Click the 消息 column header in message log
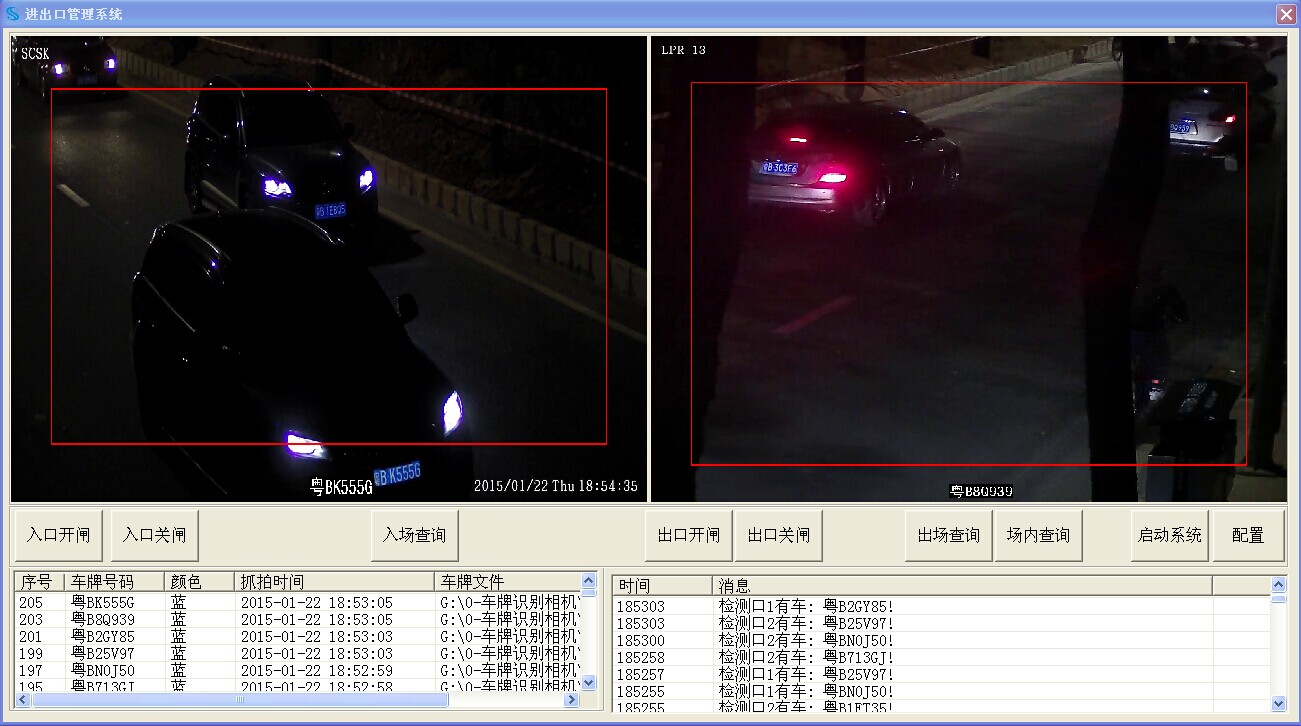The height and width of the screenshot is (726, 1301). (960, 586)
